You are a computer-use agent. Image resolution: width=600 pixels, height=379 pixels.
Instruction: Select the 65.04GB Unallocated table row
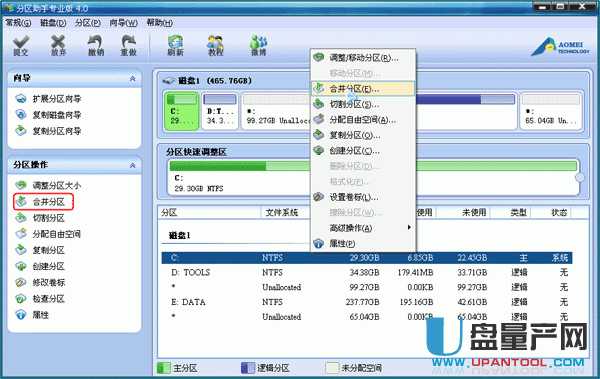367,317
